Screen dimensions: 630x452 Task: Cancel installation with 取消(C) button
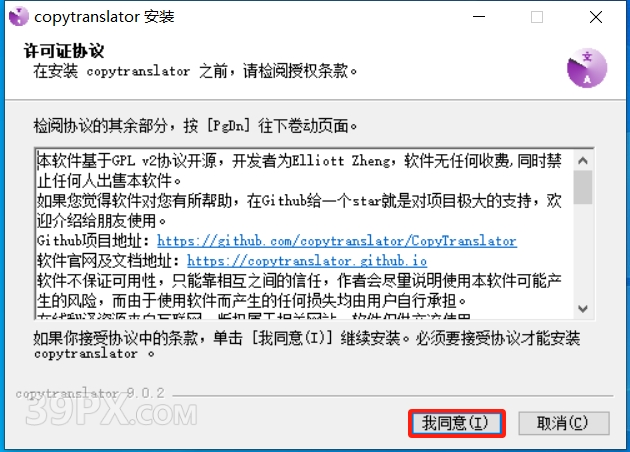click(564, 423)
